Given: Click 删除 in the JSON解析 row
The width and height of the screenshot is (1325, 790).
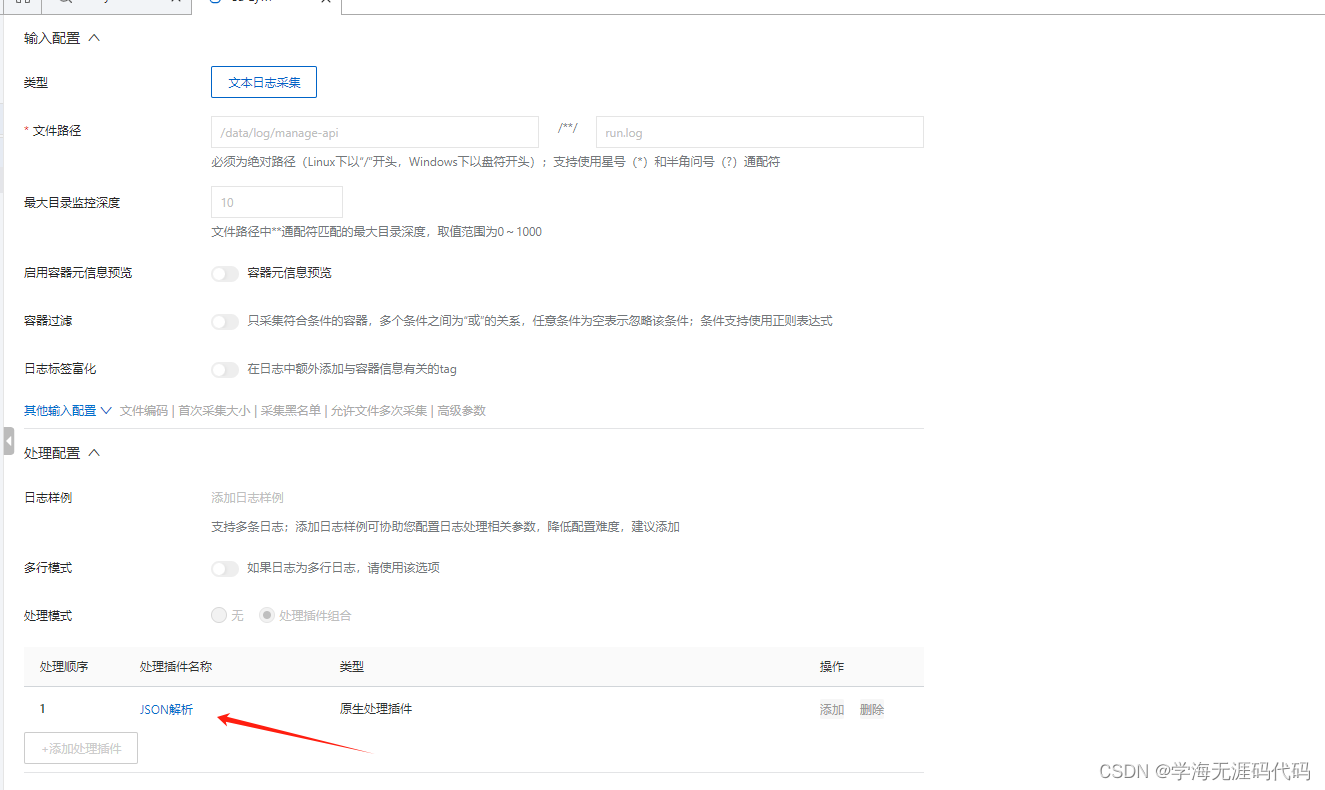Looking at the screenshot, I should tap(872, 710).
